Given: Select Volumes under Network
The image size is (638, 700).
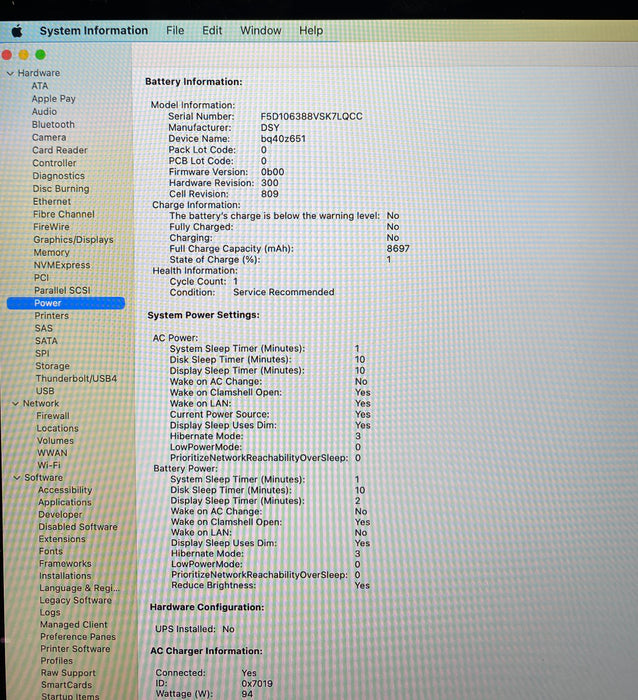Looking at the screenshot, I should coord(55,441).
